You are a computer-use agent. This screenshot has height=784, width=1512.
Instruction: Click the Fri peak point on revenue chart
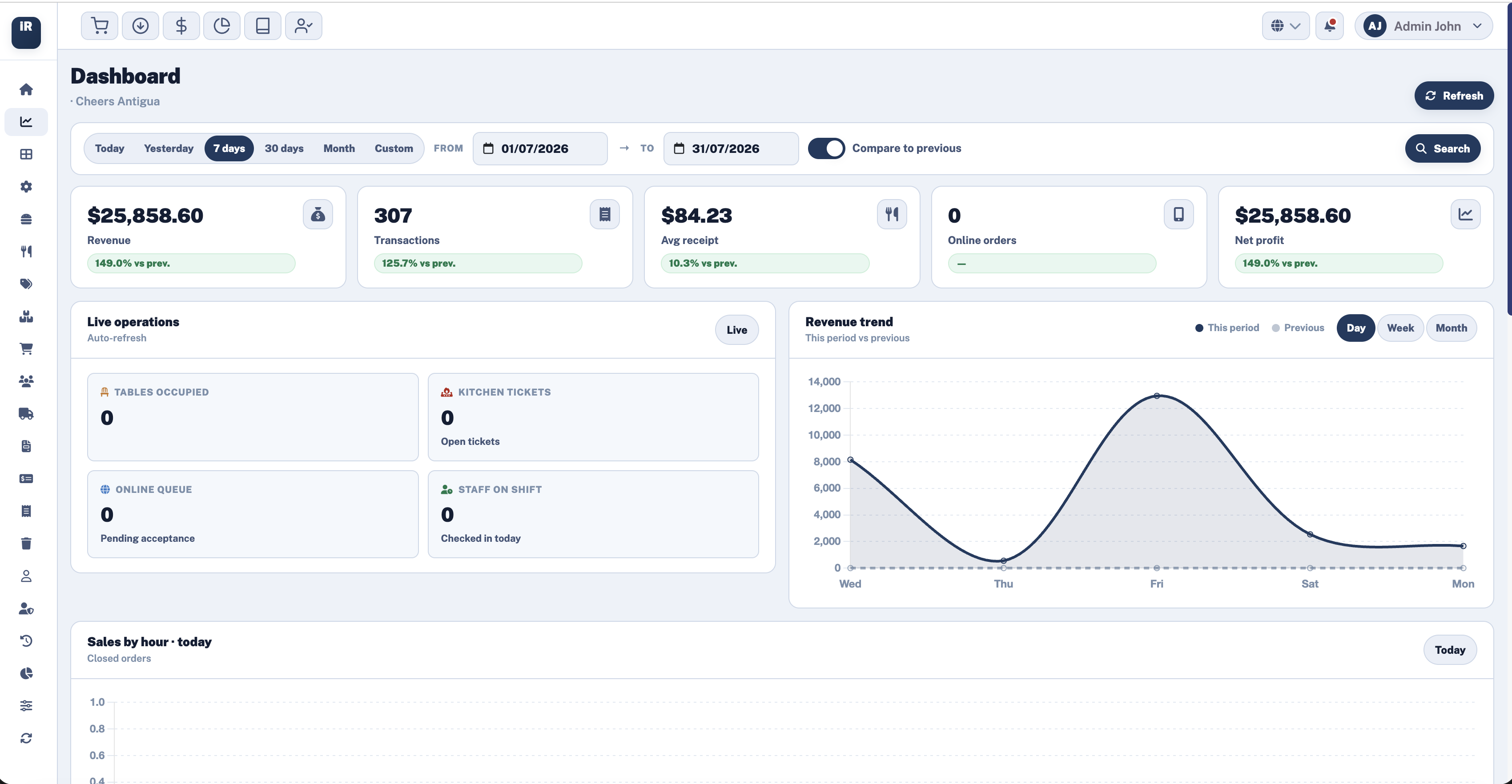click(1156, 396)
